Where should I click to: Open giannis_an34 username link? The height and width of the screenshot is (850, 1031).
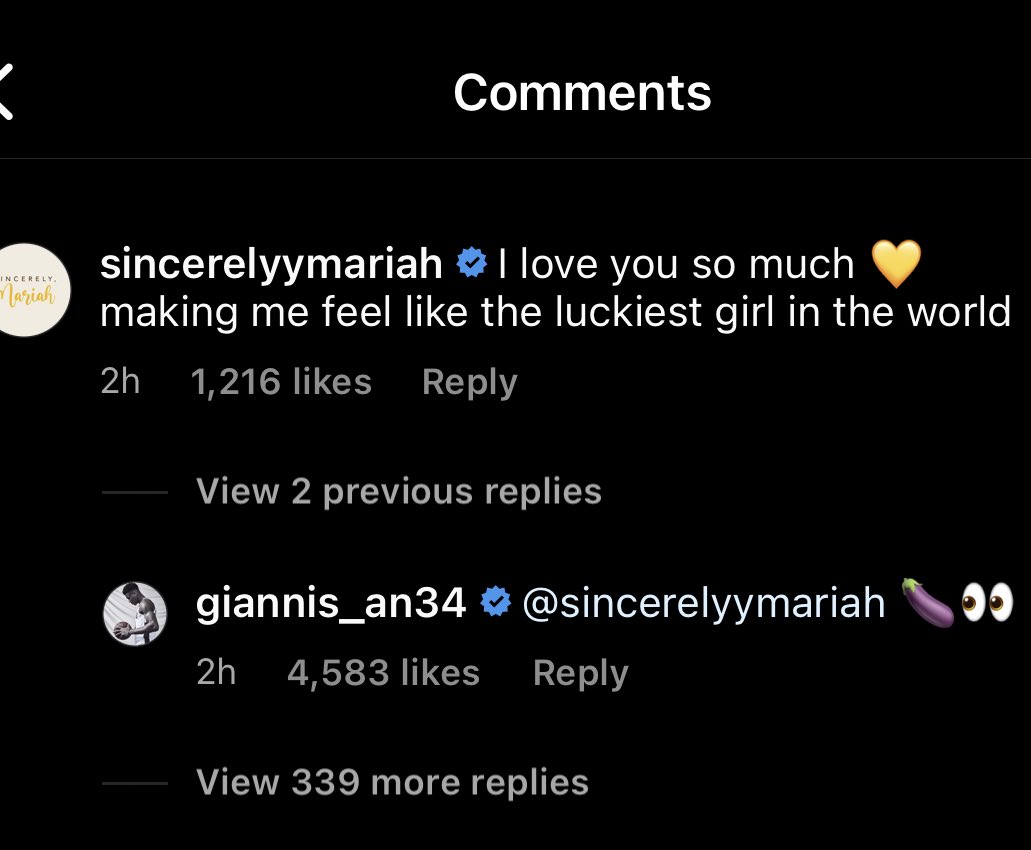tap(331, 603)
